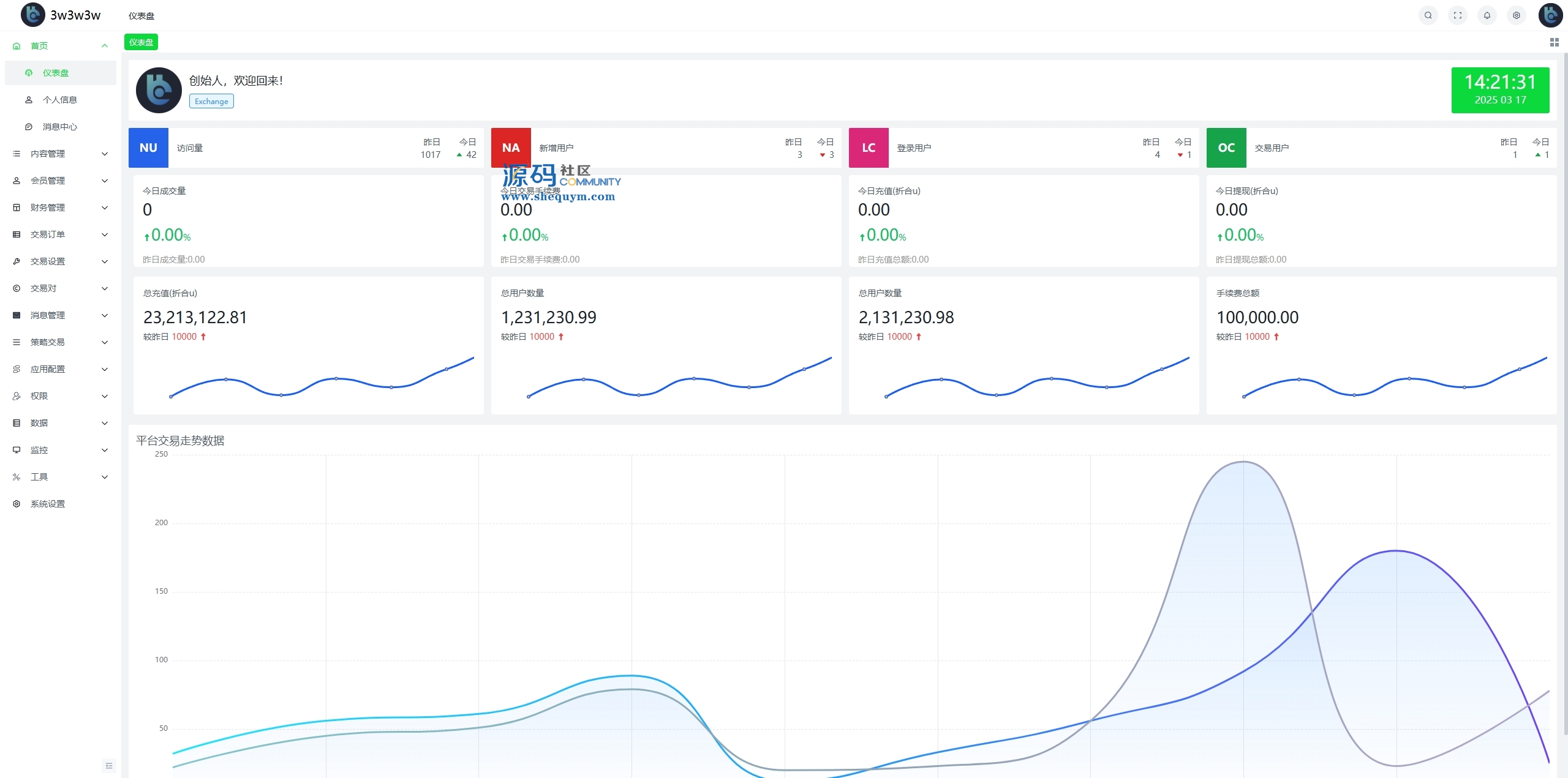
Task: Collapse sidebar using bottom fold icon
Action: (x=109, y=765)
